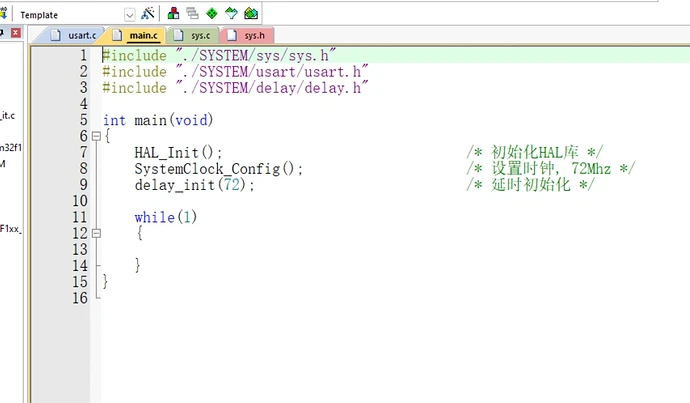Switch to the usart.c tab

[80, 36]
